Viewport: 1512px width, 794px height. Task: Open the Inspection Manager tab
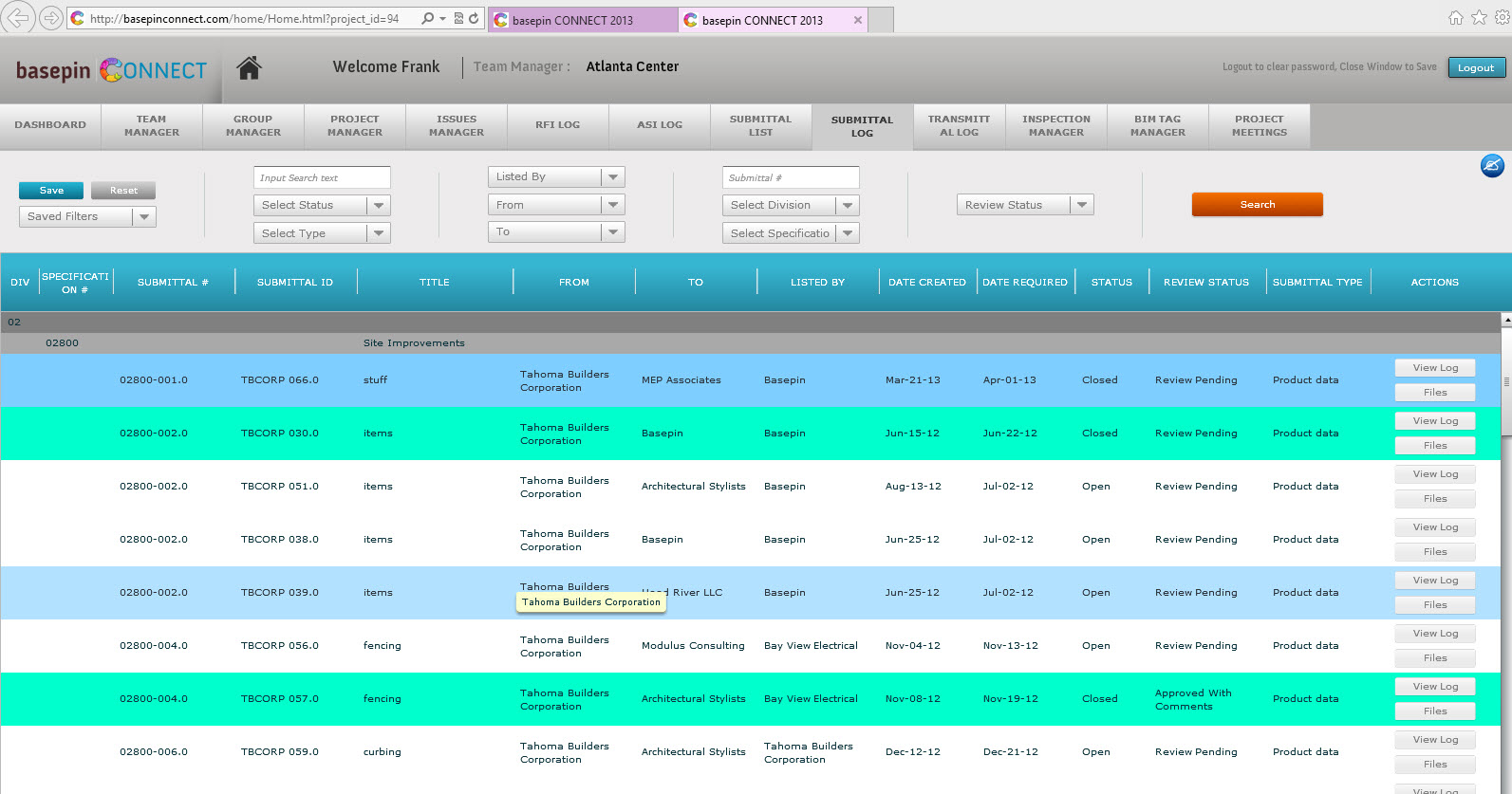tap(1056, 126)
